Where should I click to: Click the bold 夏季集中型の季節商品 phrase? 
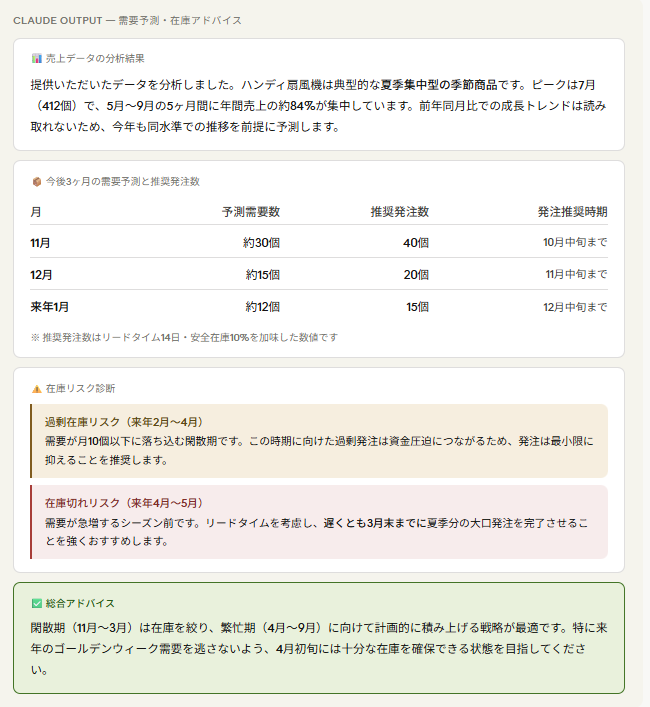pyautogui.click(x=439, y=85)
